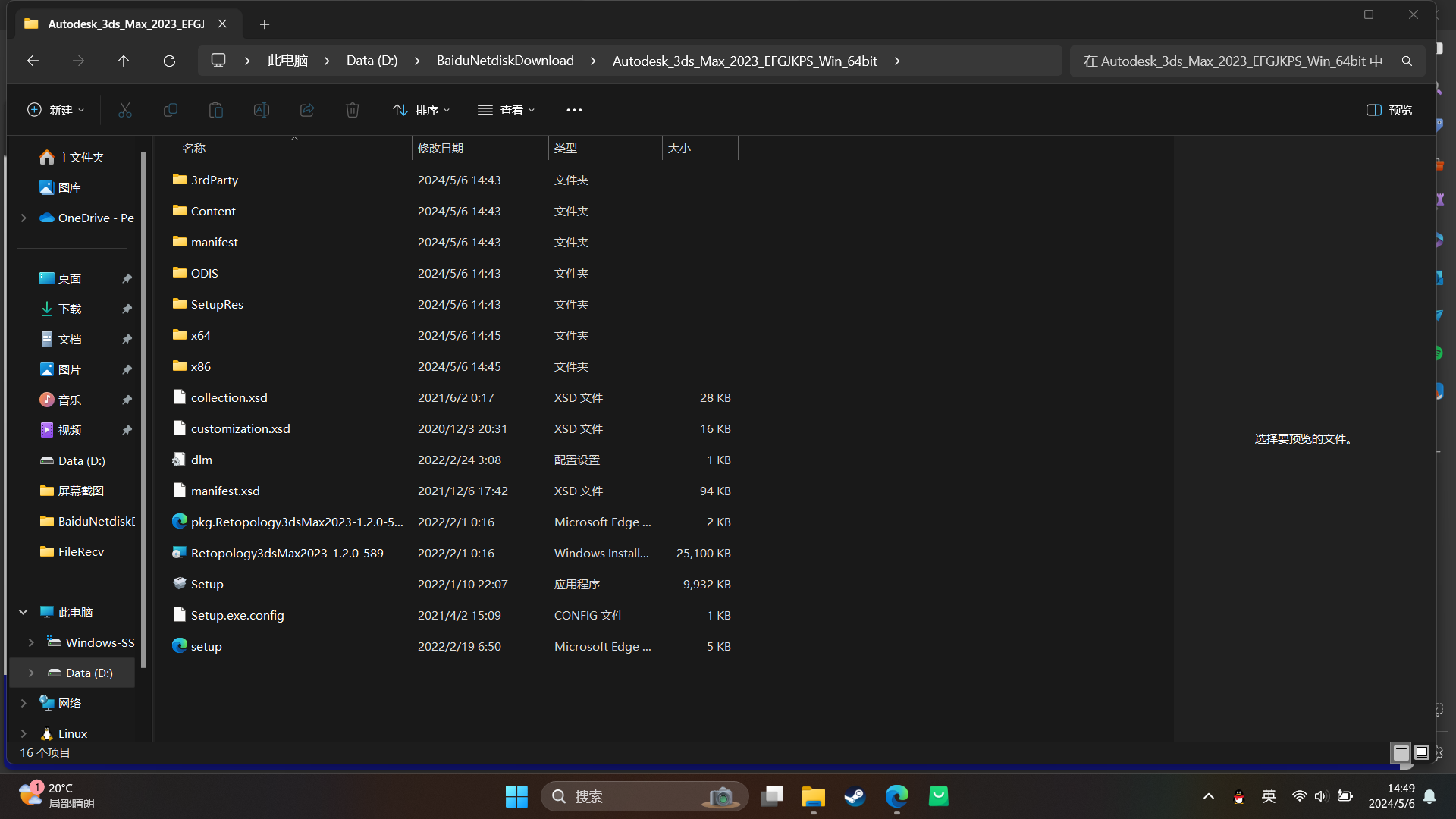Image resolution: width=1456 pixels, height=819 pixels.
Task: Switch input language via 英 indicator
Action: tap(1269, 796)
